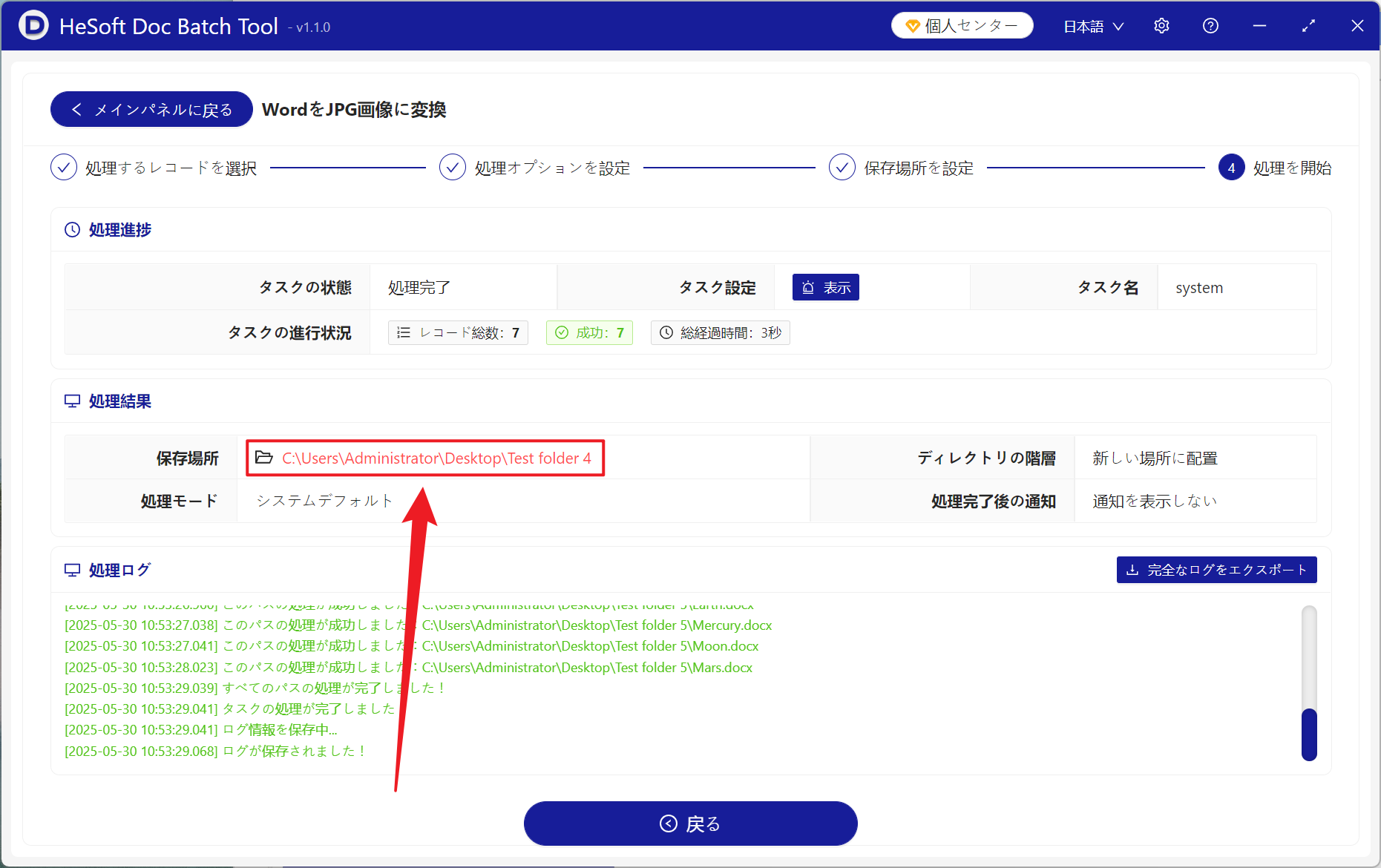
Task: Open the 日本語 language dropdown
Action: tap(1093, 27)
